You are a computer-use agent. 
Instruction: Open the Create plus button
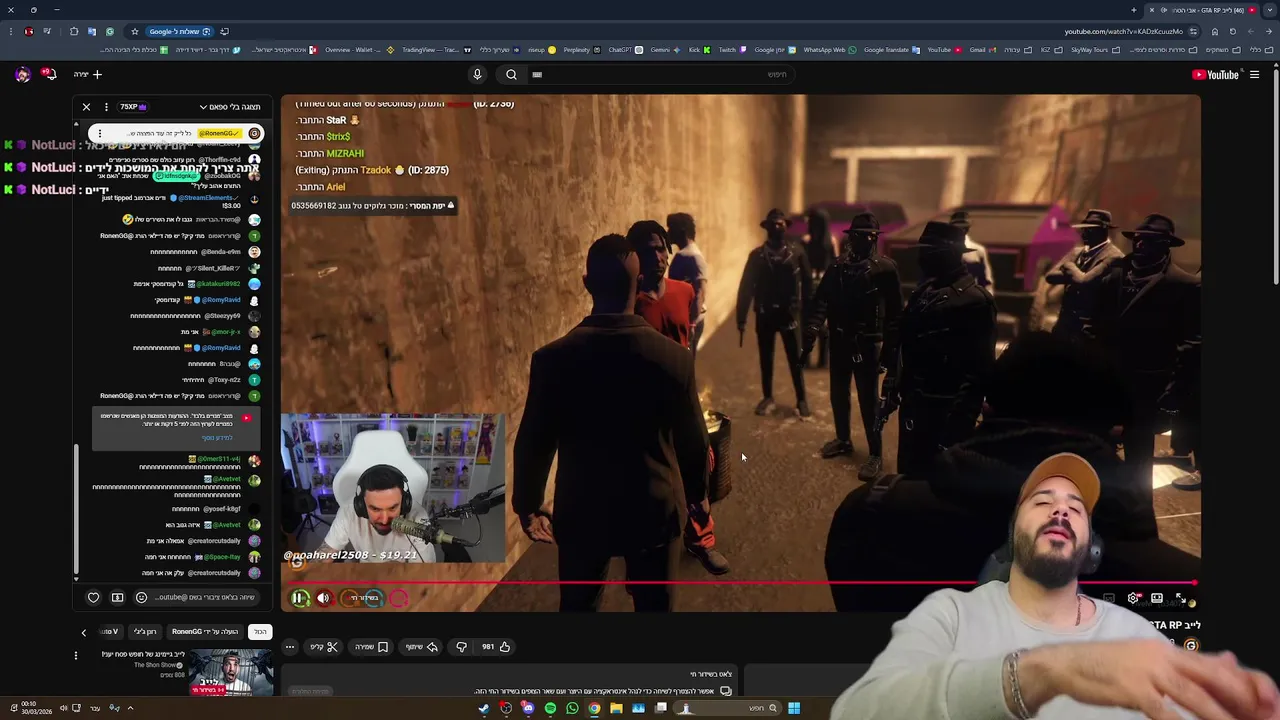(x=88, y=74)
